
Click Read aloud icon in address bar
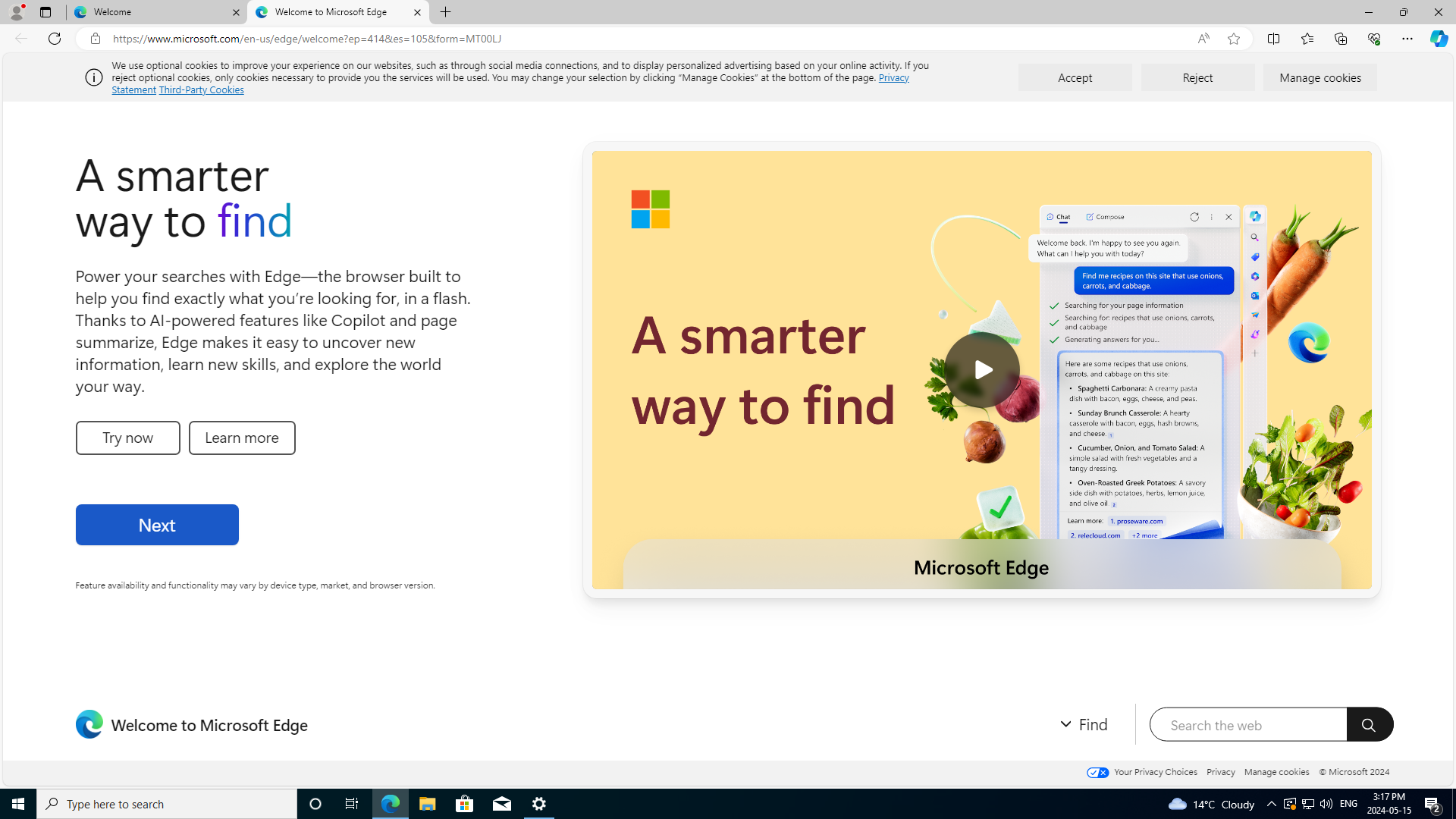click(x=1203, y=39)
